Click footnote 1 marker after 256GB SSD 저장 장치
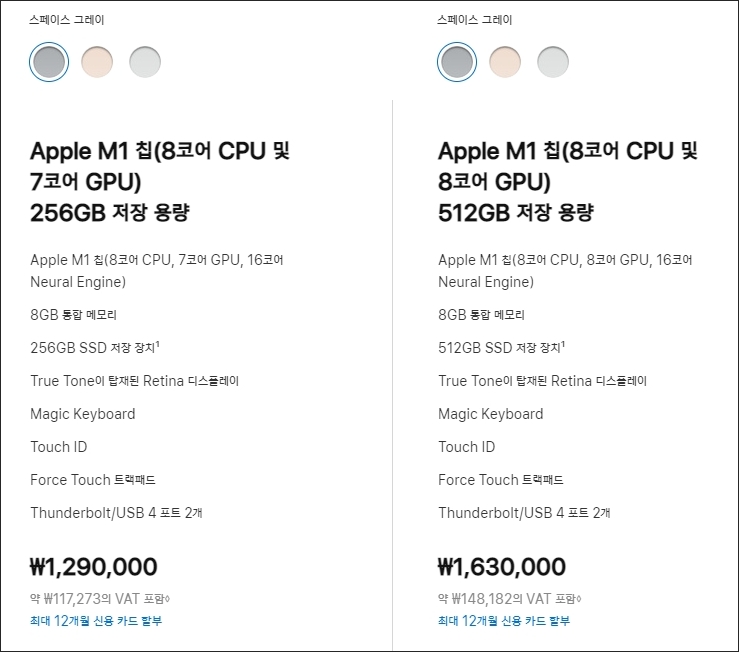Image resolution: width=739 pixels, height=652 pixels. point(157,344)
